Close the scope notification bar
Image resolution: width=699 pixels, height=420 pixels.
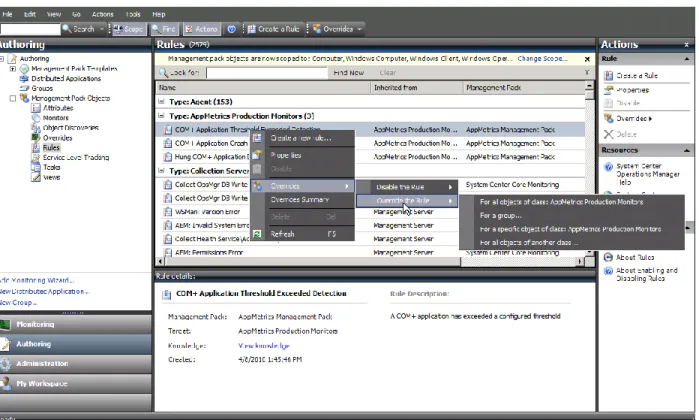(587, 59)
